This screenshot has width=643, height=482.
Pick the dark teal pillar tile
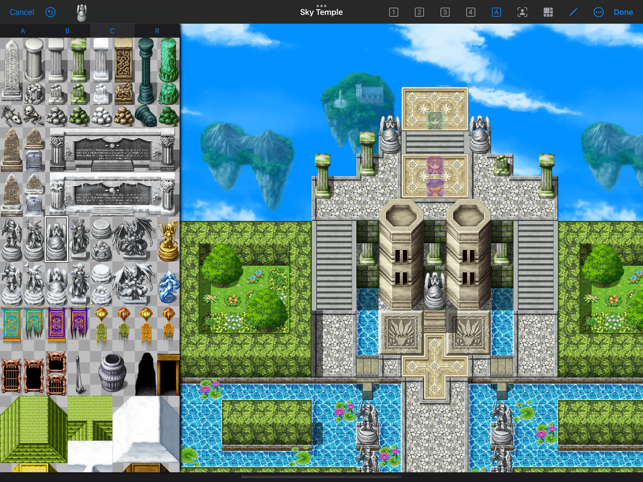[x=146, y=71]
